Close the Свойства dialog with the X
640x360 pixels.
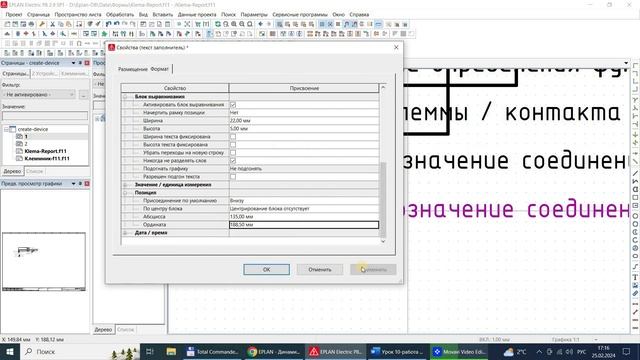coord(396,47)
